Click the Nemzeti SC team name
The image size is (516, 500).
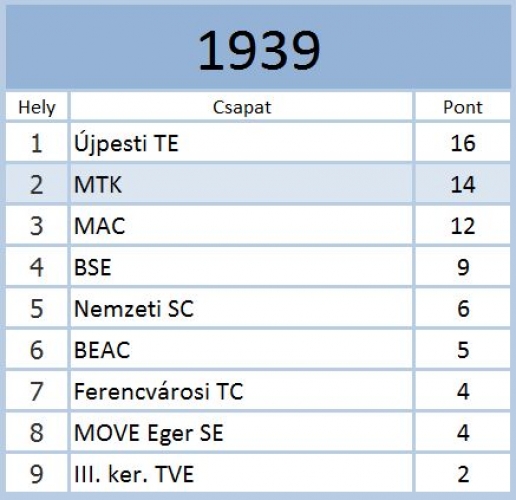pos(134,308)
